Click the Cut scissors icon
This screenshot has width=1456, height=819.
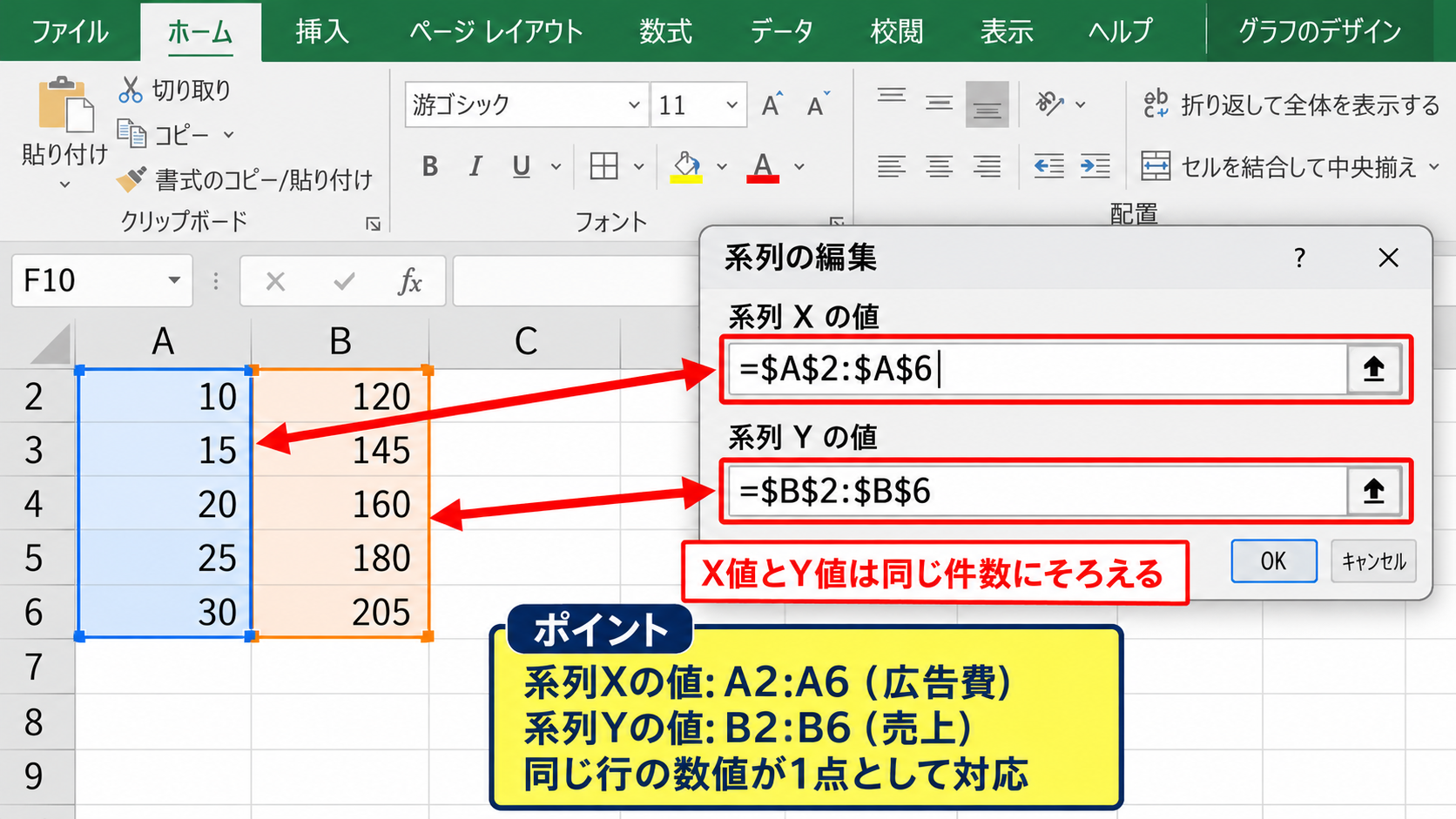pos(131,90)
